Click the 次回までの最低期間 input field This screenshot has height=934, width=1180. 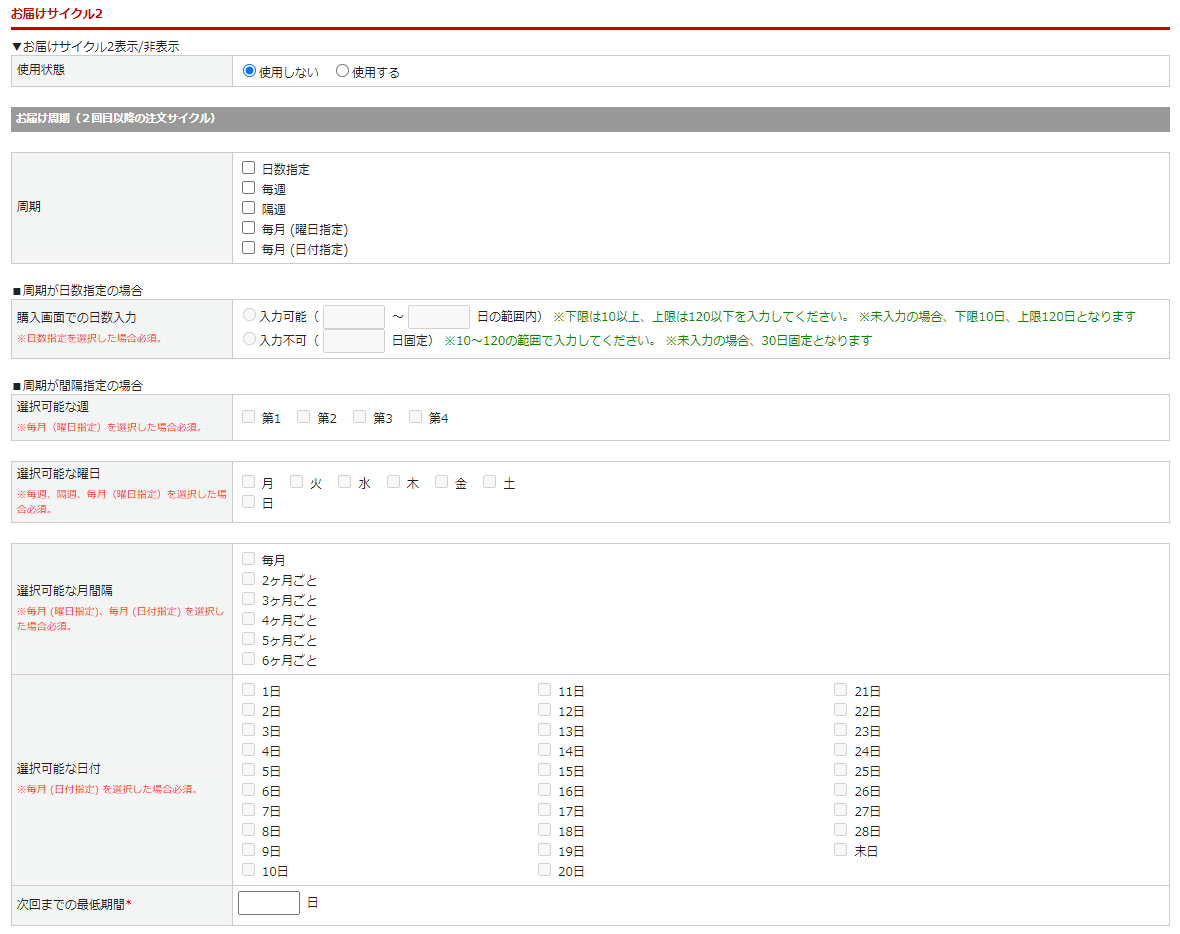click(x=269, y=903)
